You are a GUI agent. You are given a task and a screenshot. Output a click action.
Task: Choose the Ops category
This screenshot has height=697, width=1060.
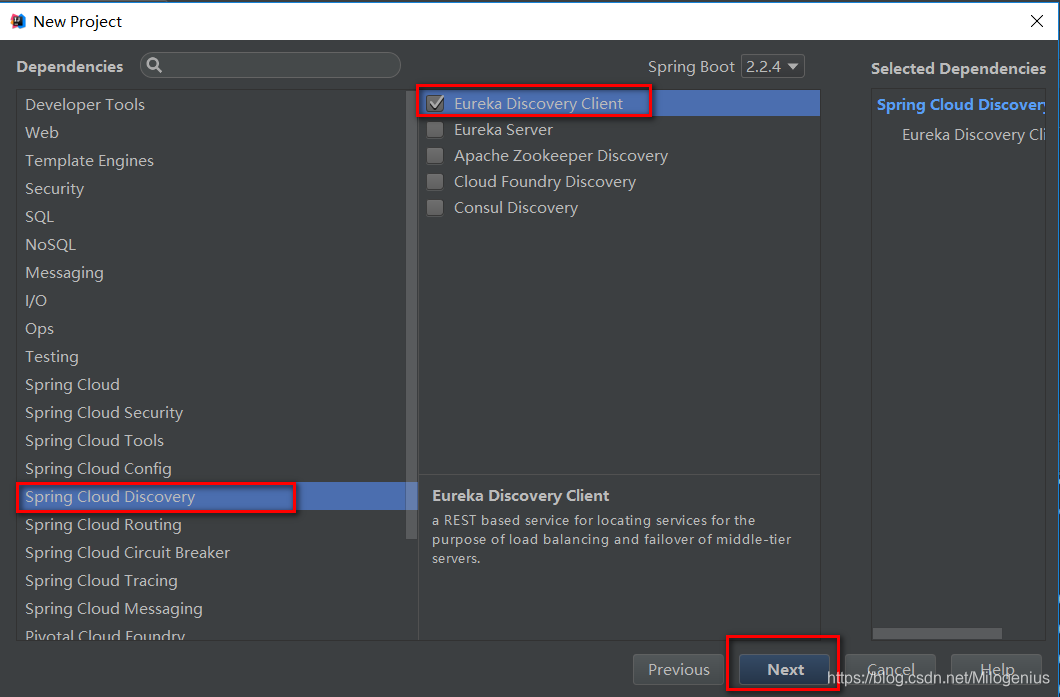pyautogui.click(x=211, y=329)
